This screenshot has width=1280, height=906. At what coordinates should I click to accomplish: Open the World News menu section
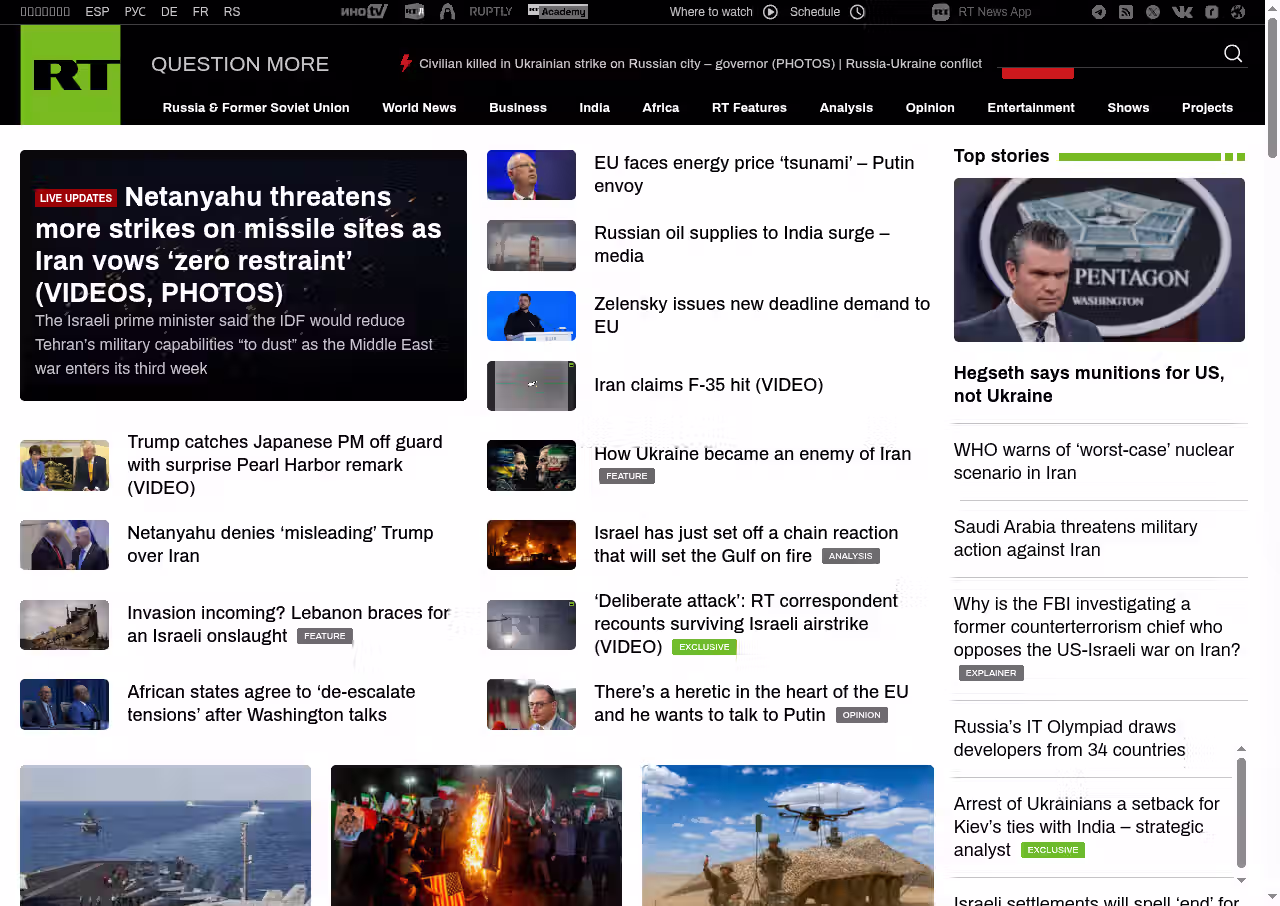[419, 108]
